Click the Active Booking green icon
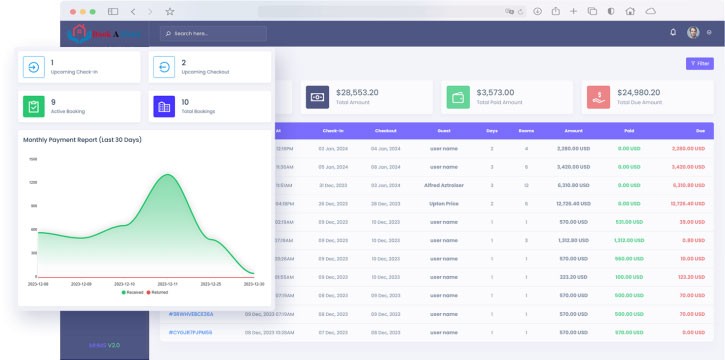 pyautogui.click(x=34, y=107)
